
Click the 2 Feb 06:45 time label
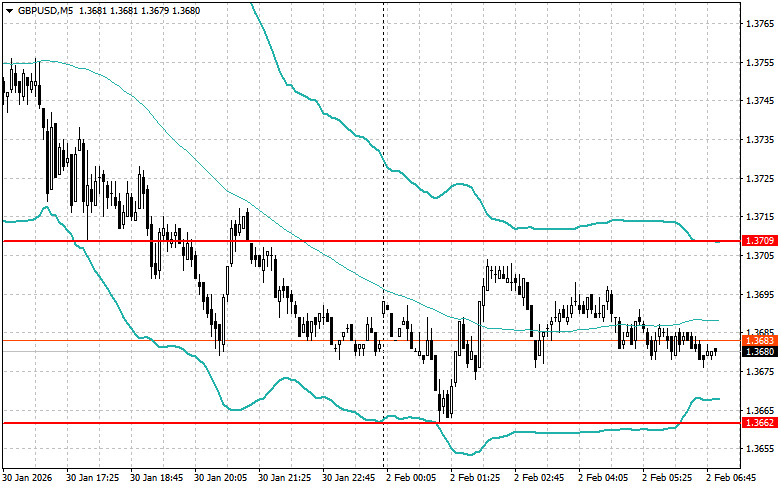(731, 478)
